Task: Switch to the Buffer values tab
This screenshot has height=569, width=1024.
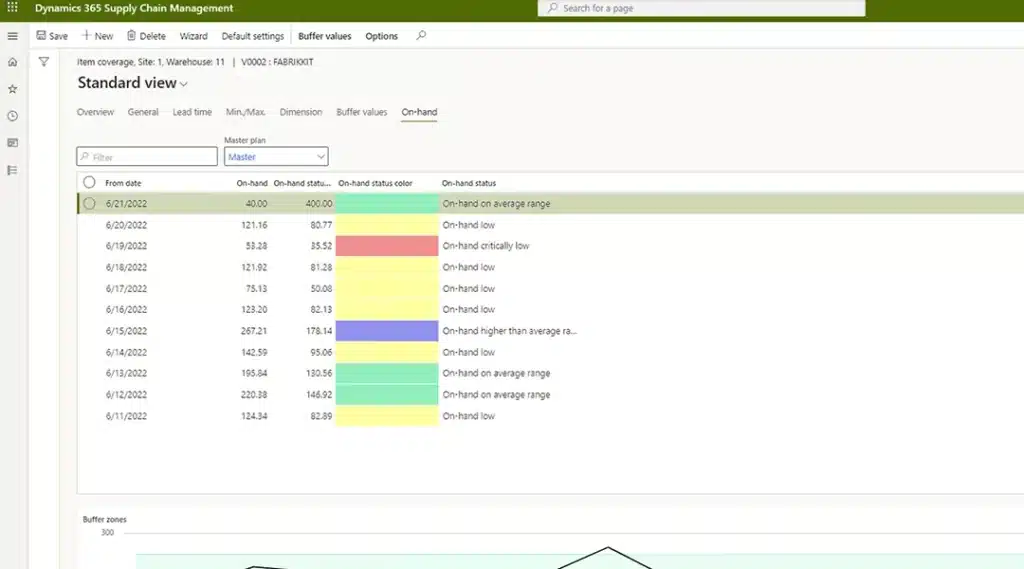Action: 362,112
